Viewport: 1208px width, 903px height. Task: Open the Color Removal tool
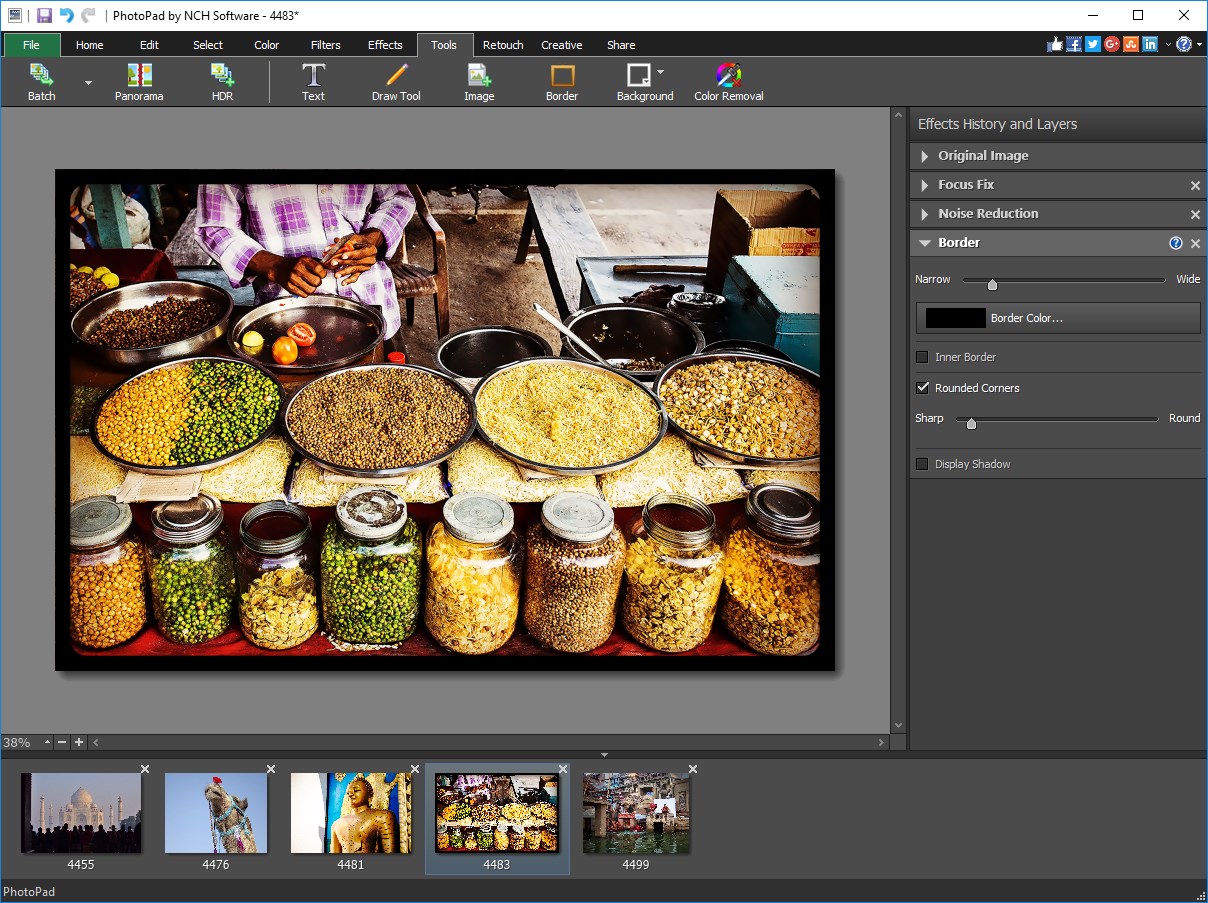coord(728,82)
